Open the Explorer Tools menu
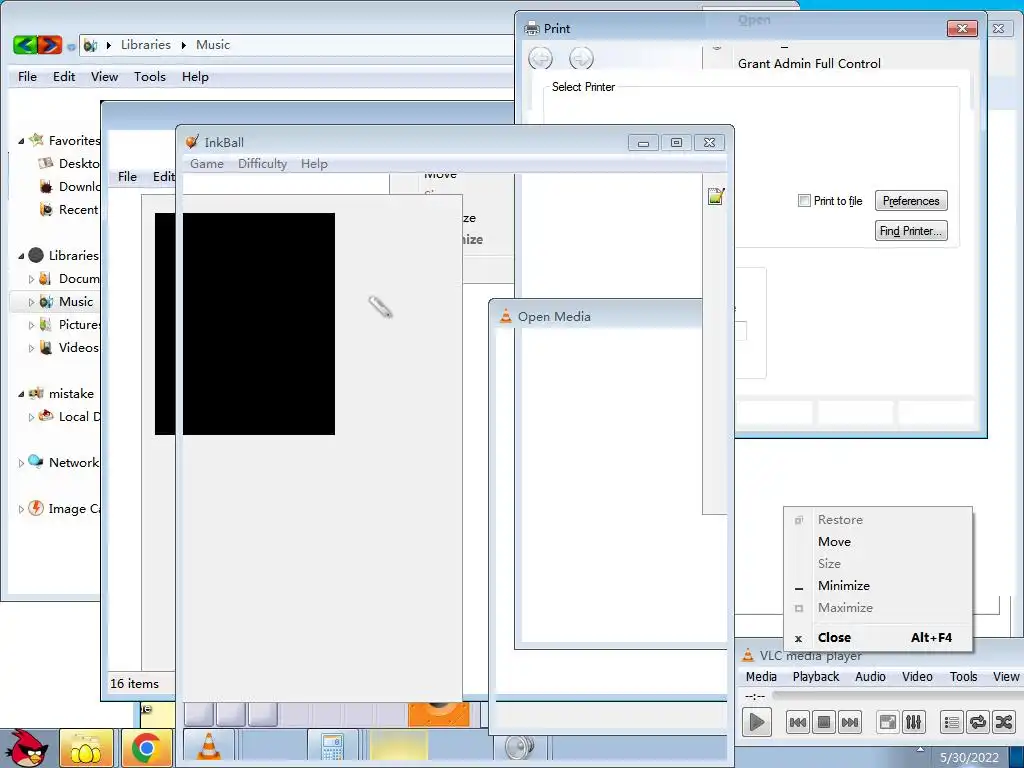The image size is (1024, 768). (150, 76)
